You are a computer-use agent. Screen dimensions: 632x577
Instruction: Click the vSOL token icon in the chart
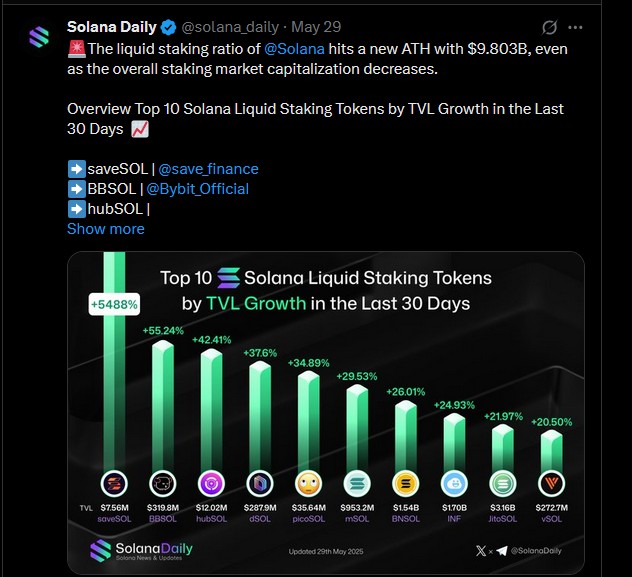tap(551, 484)
